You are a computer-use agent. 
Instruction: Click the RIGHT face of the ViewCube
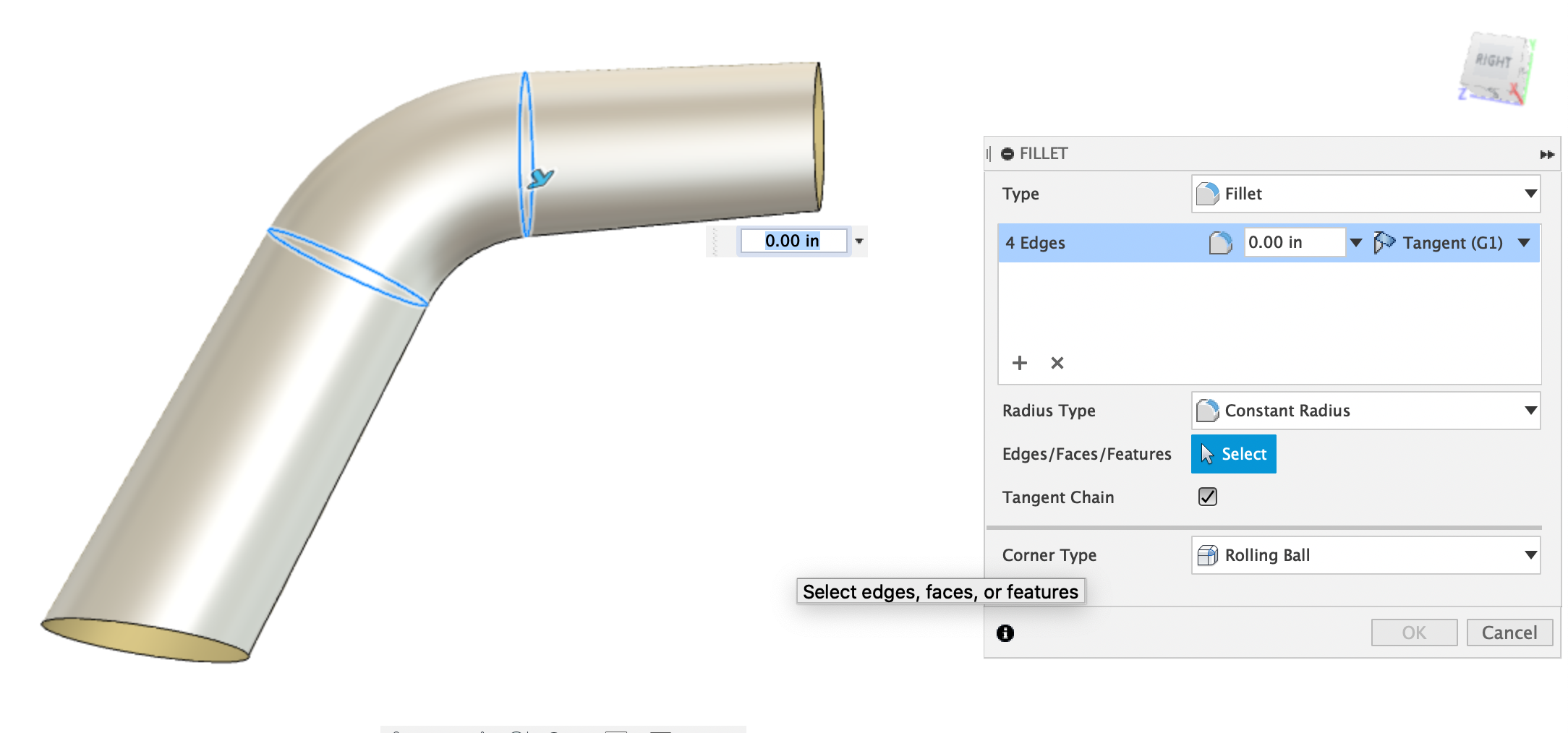(x=1494, y=65)
